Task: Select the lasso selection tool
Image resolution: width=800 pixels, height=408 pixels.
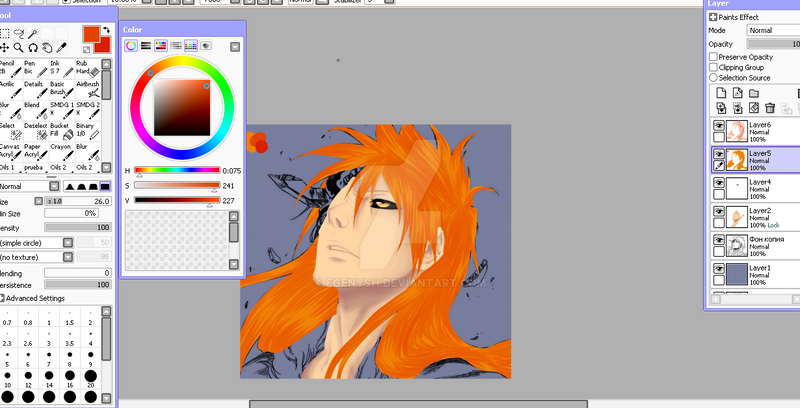Action: (x=19, y=34)
